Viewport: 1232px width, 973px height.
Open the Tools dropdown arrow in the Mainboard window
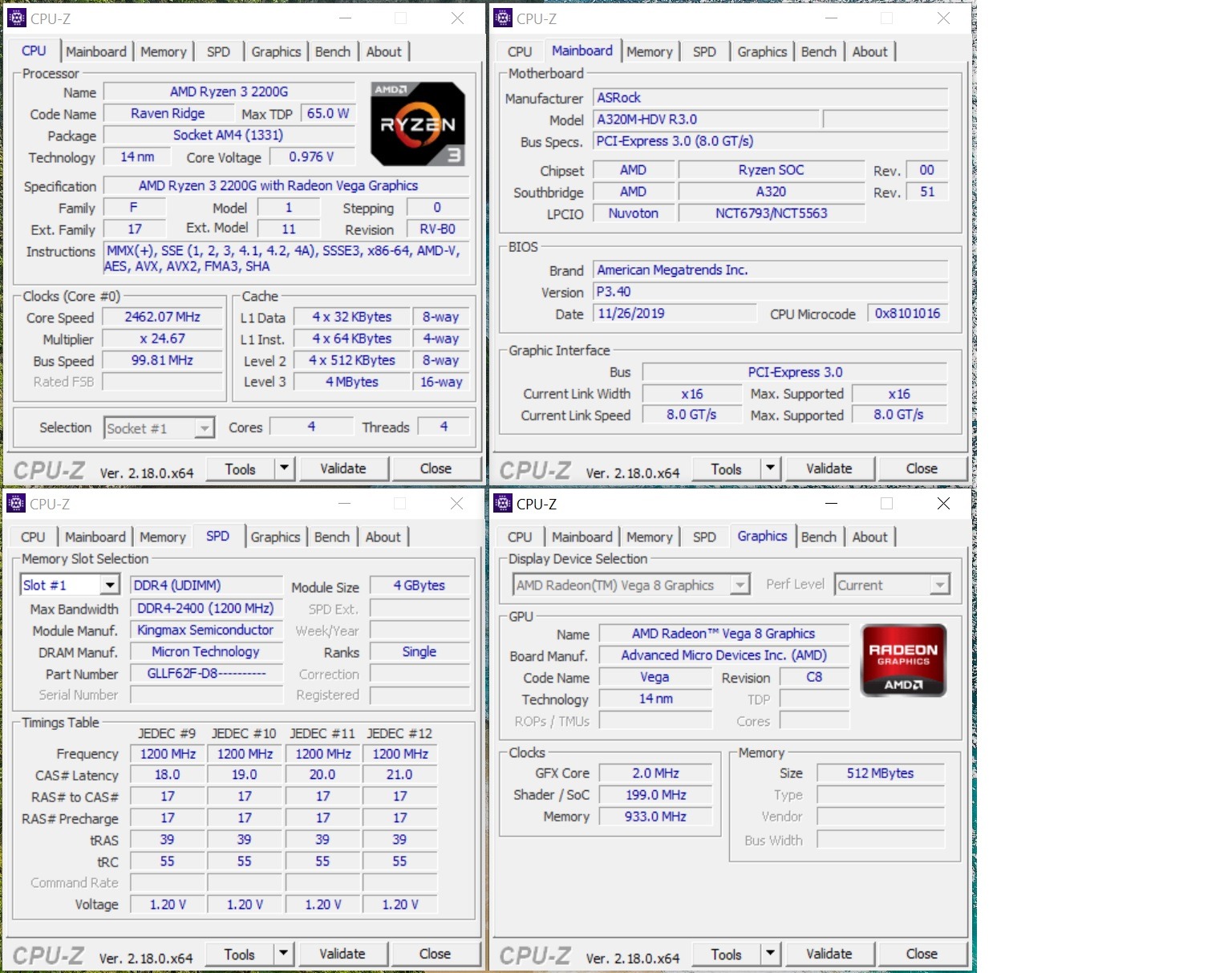(x=770, y=468)
